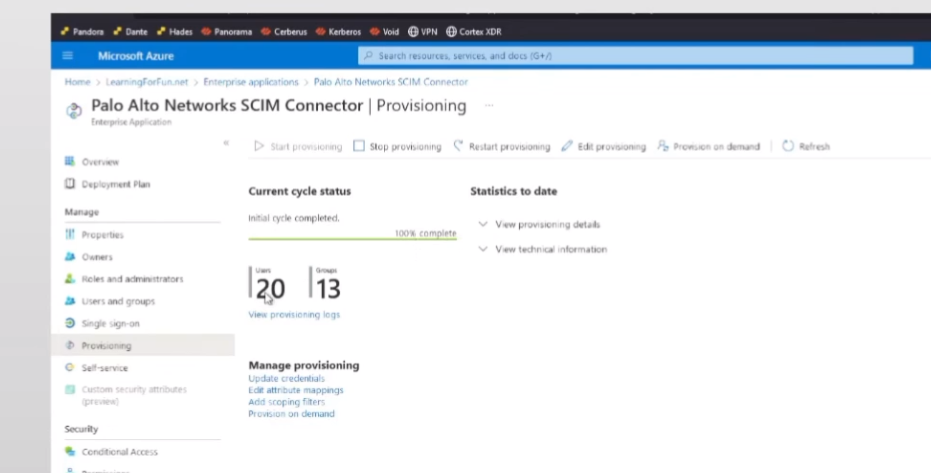
Task: Click the Microsoft Azure title
Action: click(x=135, y=56)
